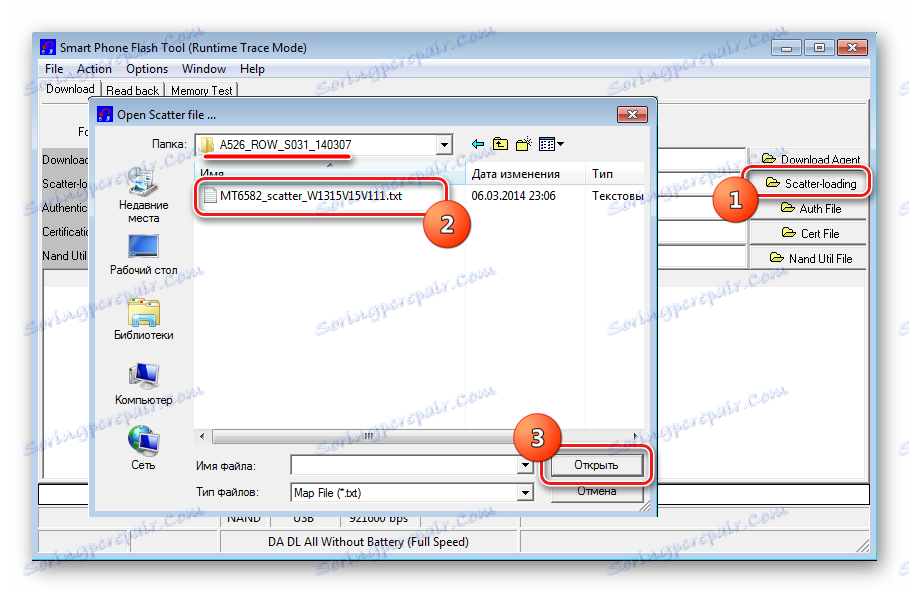The width and height of the screenshot is (909, 593).
Task: Click the scrollbar right arrow in file list
Action: (636, 436)
